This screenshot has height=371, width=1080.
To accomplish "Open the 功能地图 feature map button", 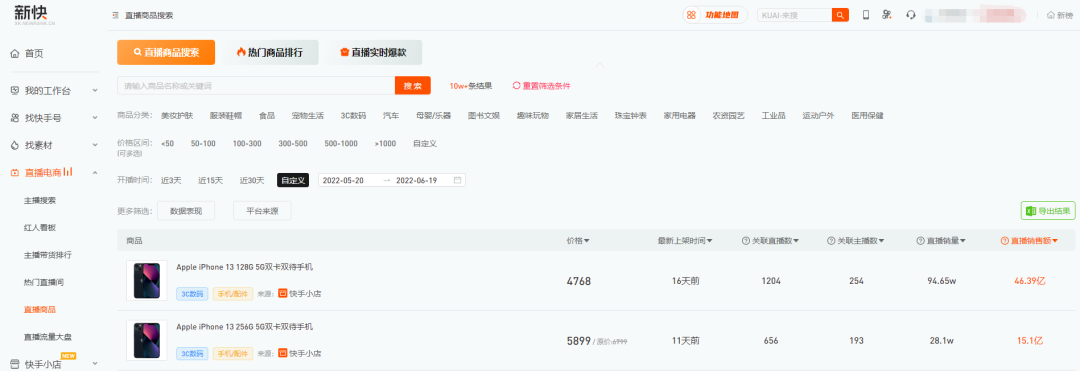I will [x=715, y=15].
